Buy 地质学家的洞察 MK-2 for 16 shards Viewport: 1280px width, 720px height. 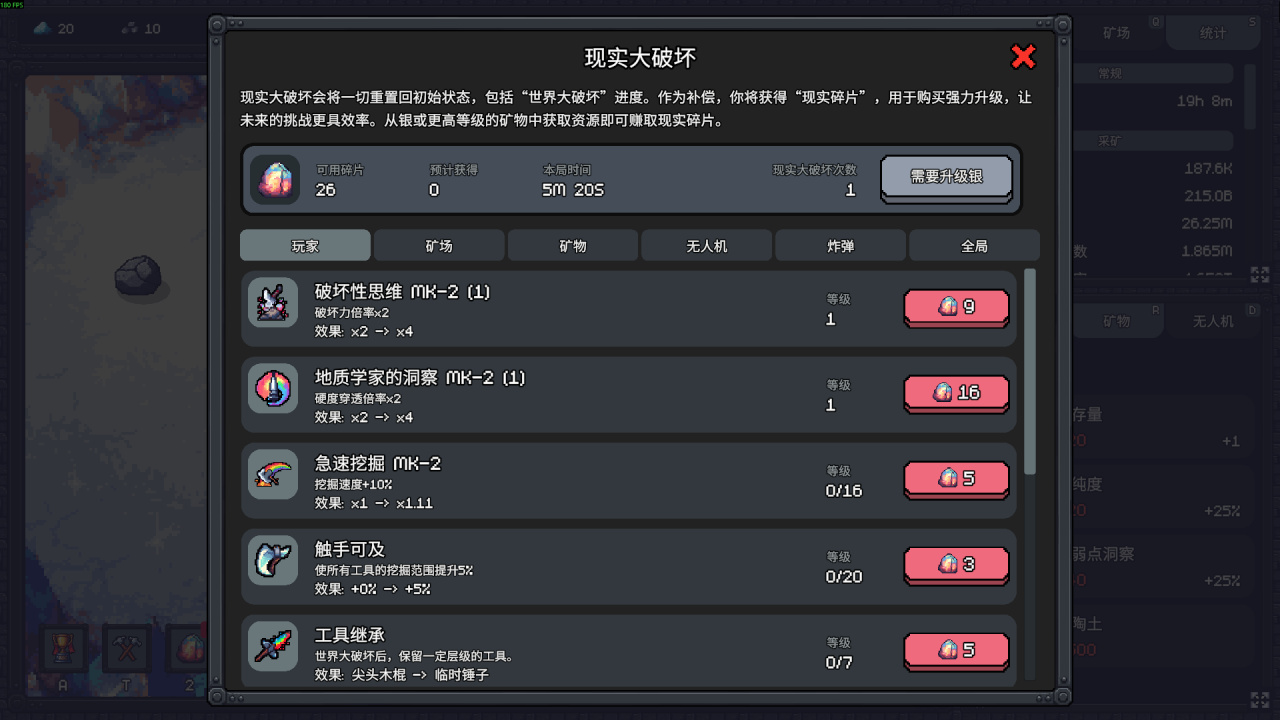[x=956, y=393]
